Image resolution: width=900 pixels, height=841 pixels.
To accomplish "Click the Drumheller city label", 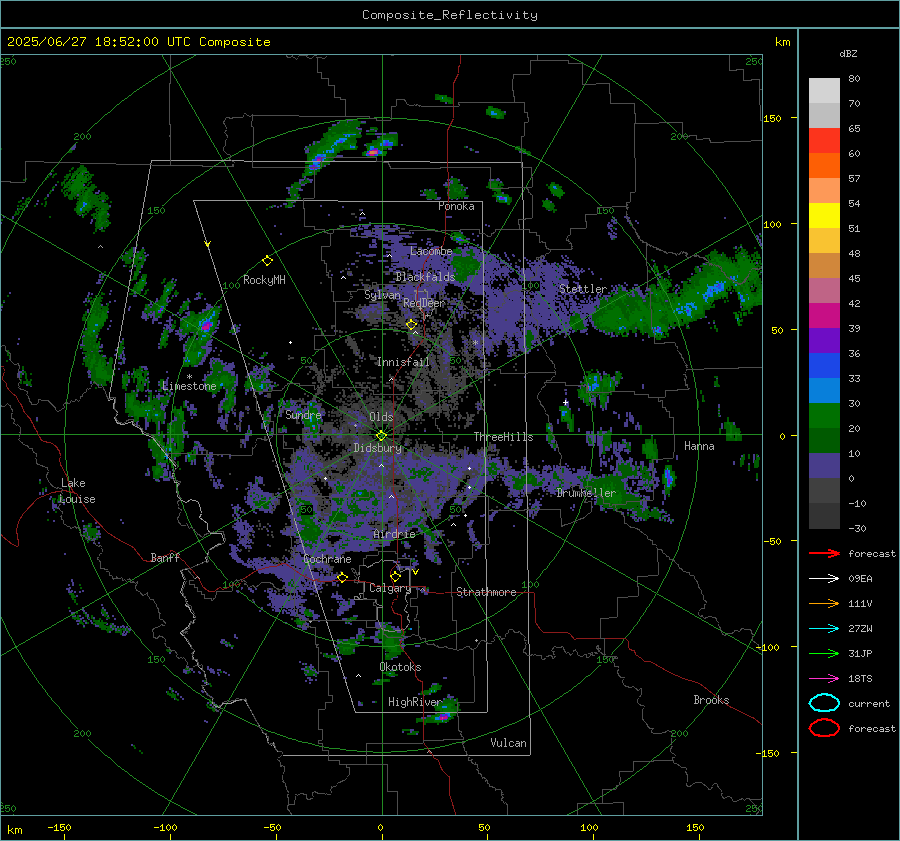I will 586,493.
